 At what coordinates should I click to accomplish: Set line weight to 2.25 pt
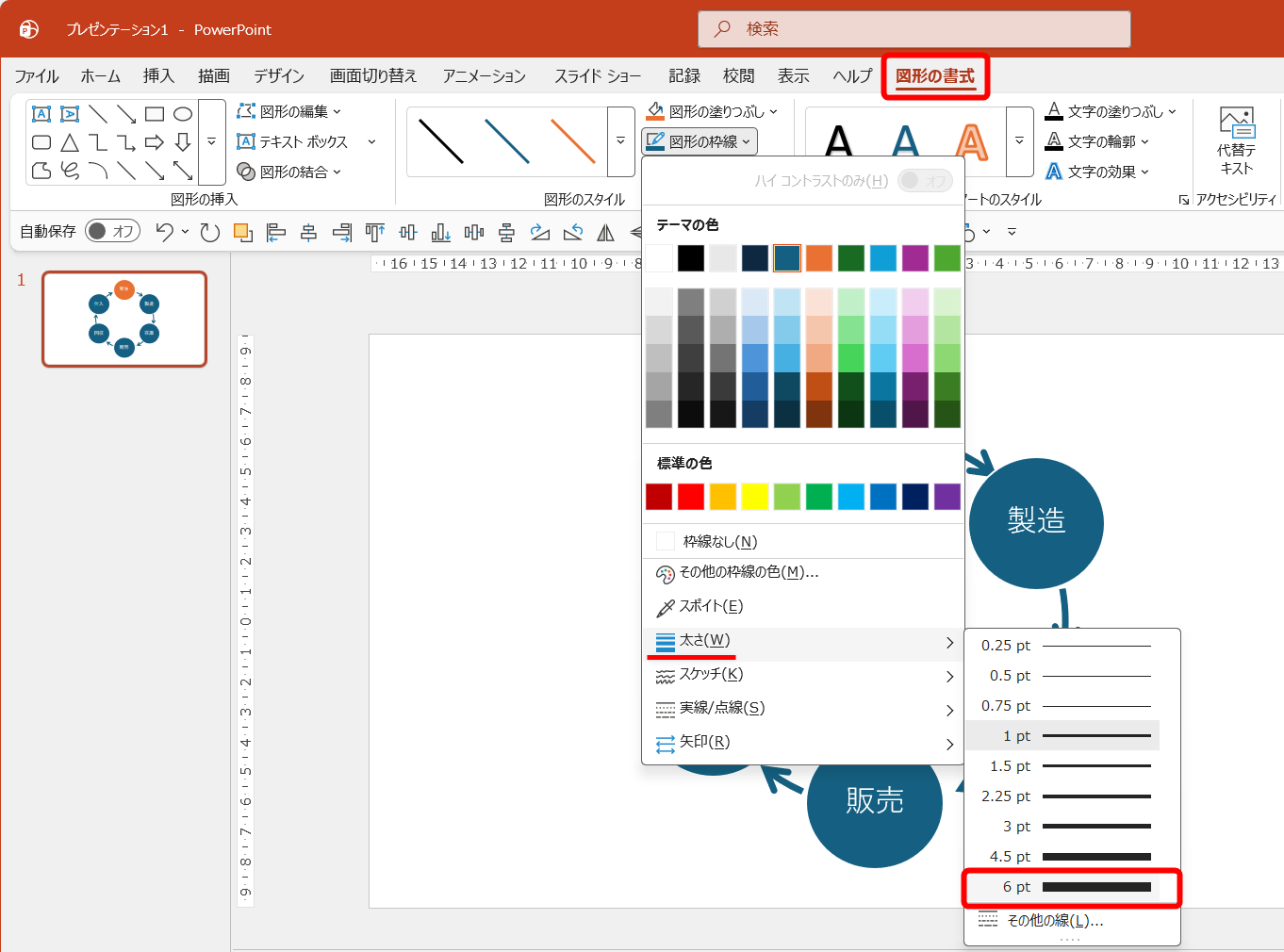[1062, 796]
